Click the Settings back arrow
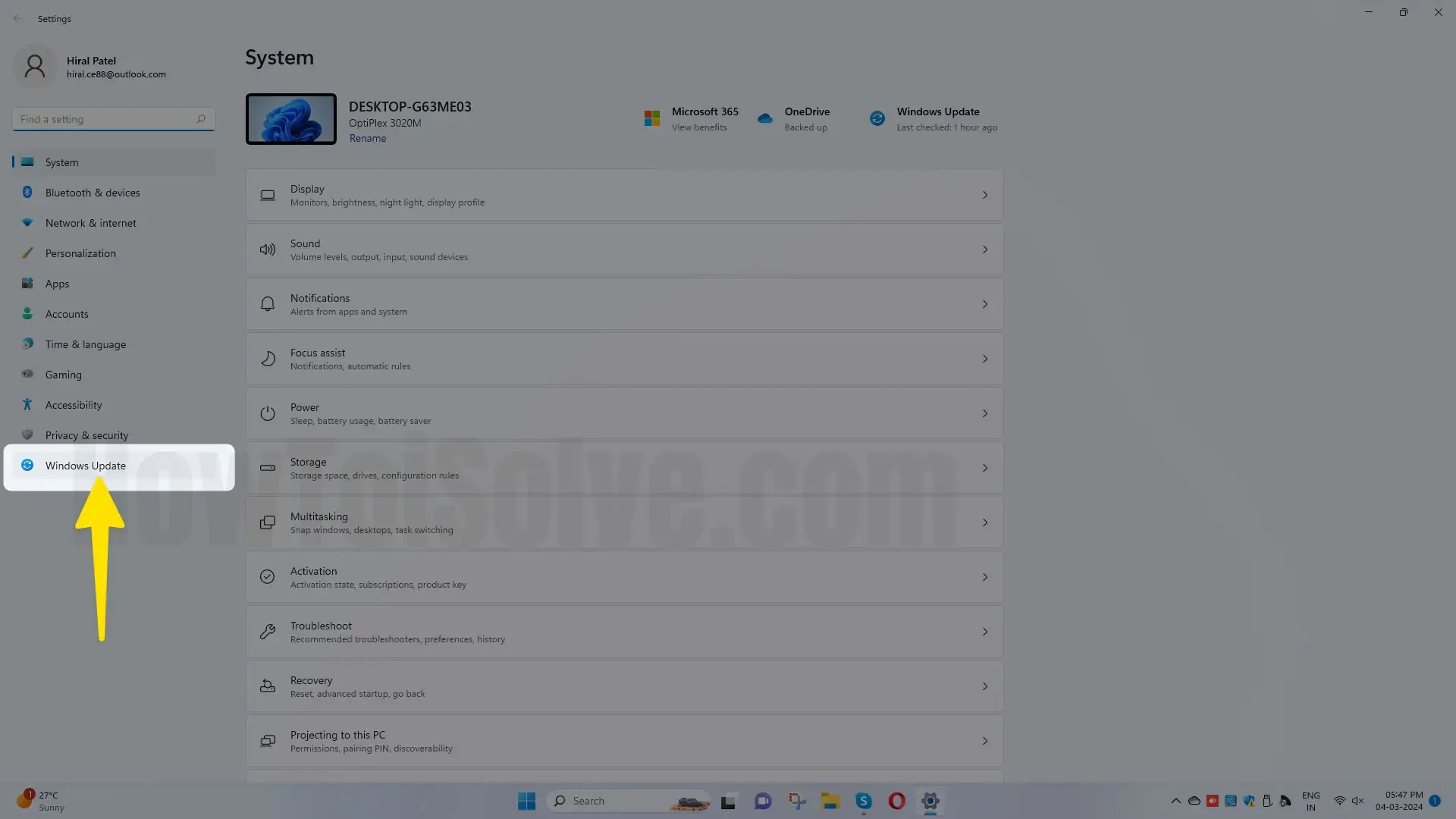Screen dimensions: 1456x819 (17, 18)
